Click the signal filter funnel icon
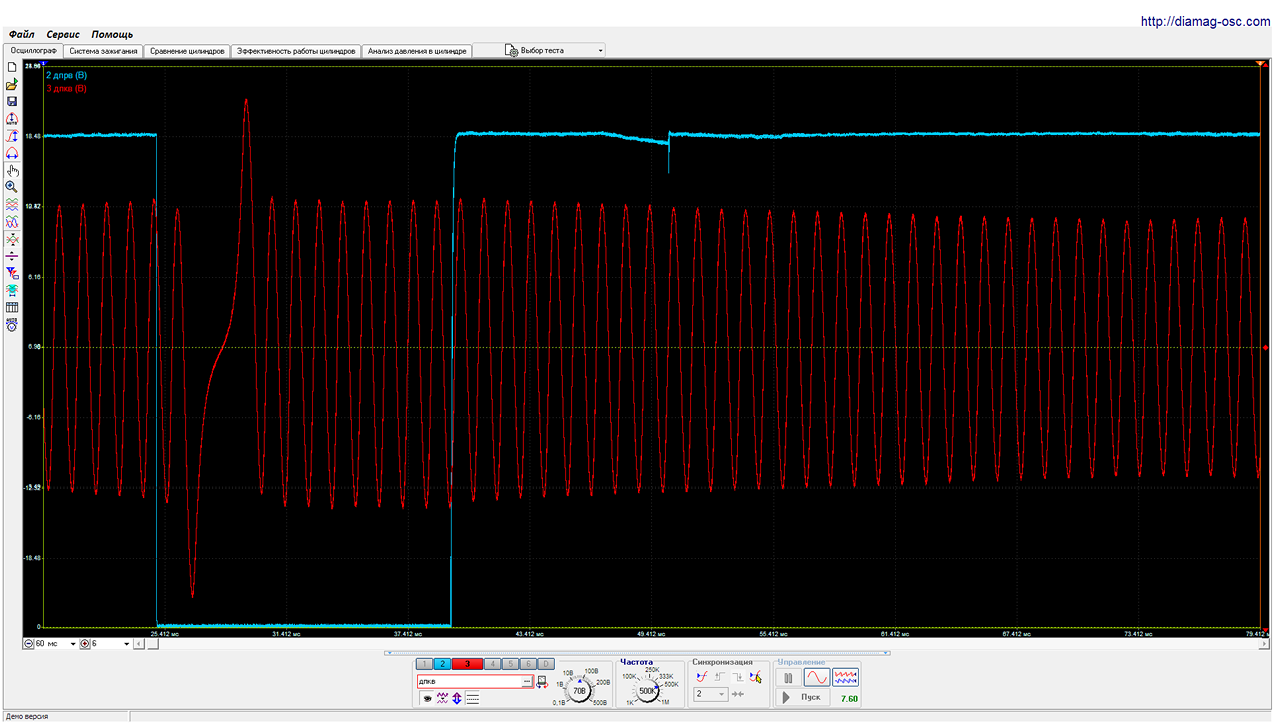The height and width of the screenshot is (725, 1280). (12, 273)
